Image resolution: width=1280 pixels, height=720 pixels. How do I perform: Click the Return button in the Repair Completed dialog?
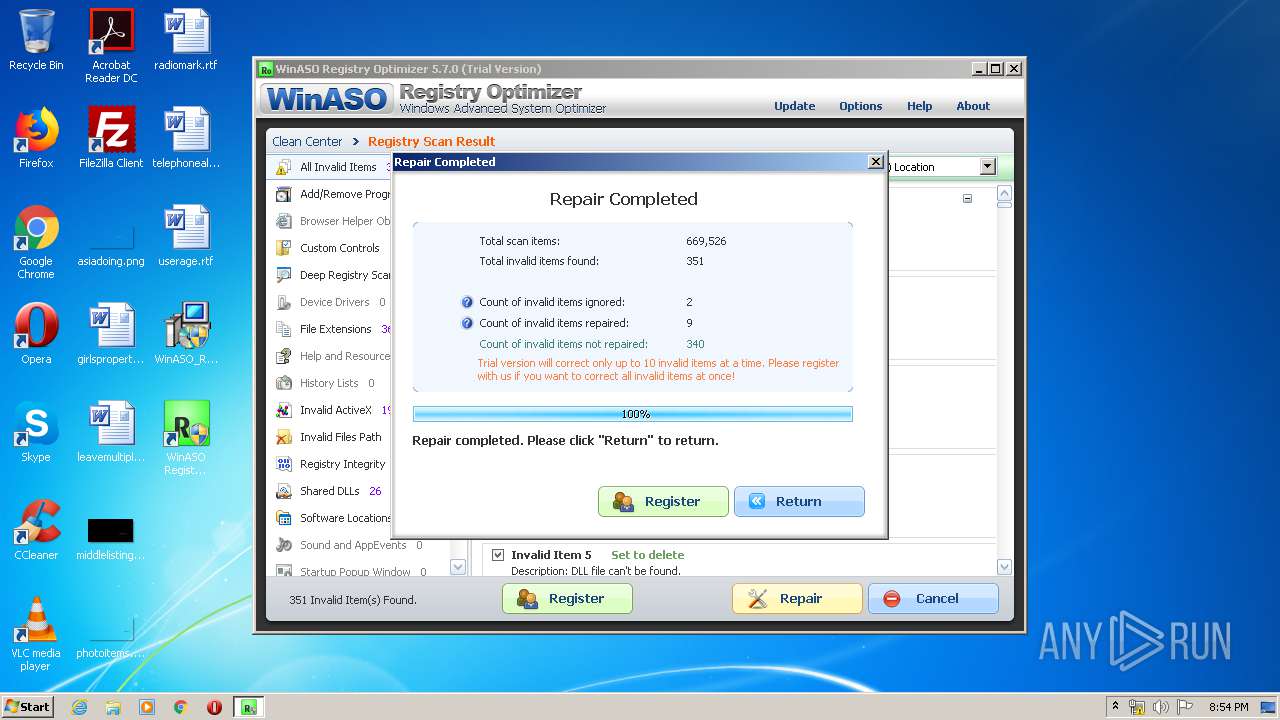point(799,501)
